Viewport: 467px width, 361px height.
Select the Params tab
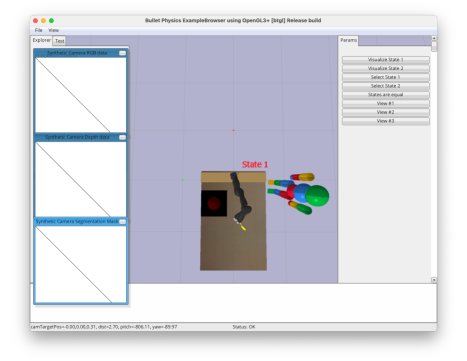348,40
